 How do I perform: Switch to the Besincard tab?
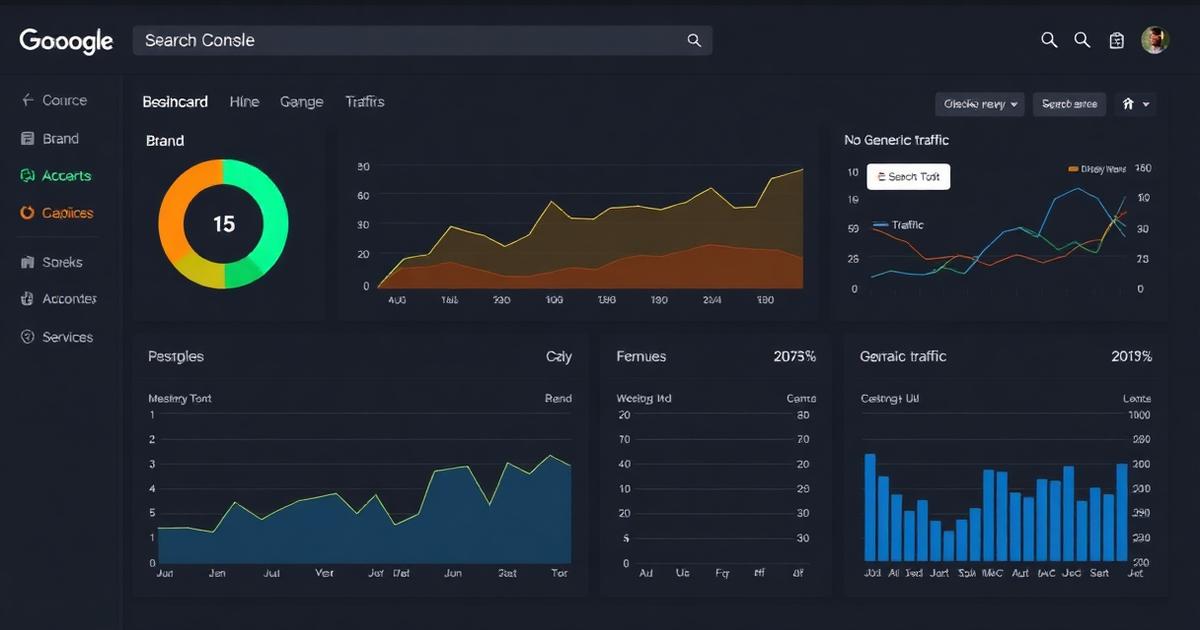pyautogui.click(x=175, y=102)
